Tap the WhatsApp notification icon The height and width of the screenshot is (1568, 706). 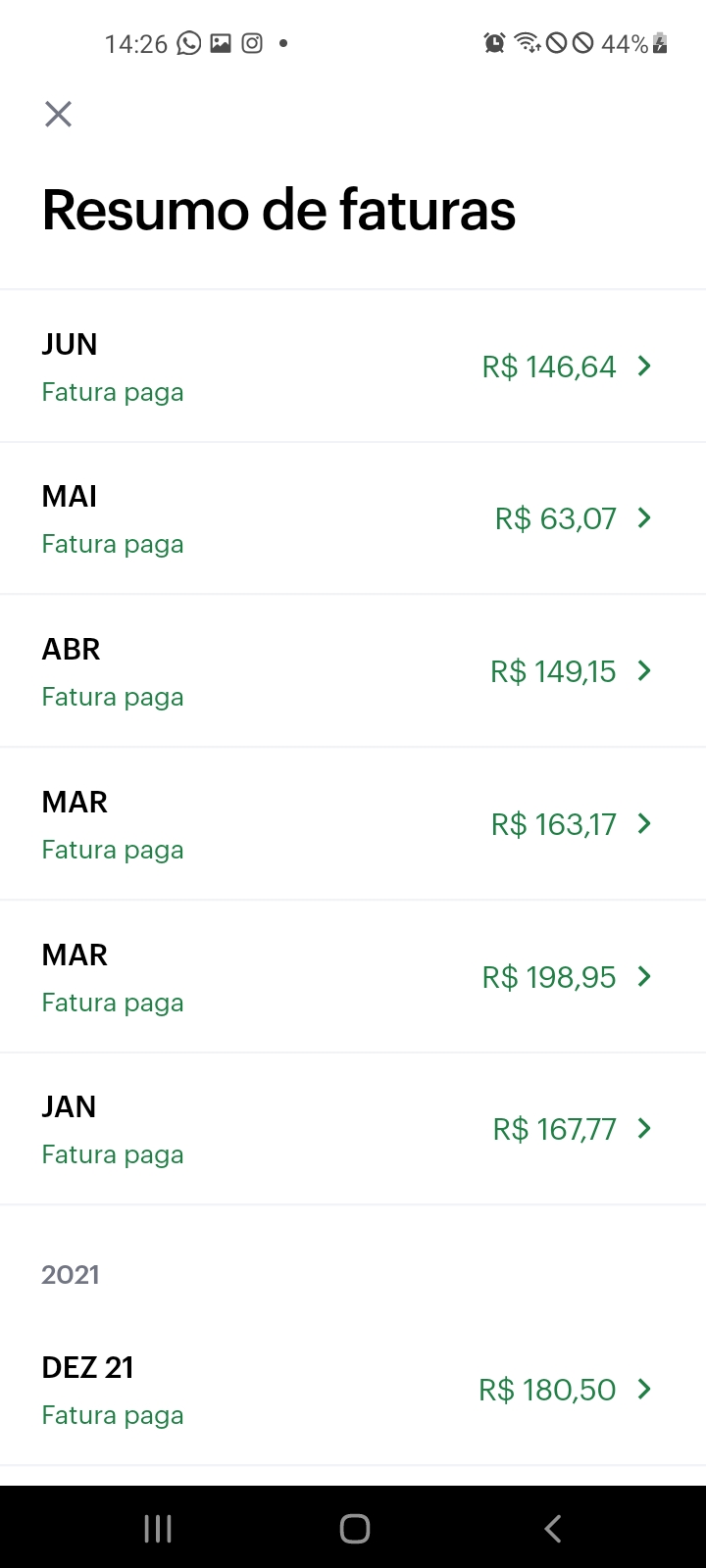(x=188, y=43)
